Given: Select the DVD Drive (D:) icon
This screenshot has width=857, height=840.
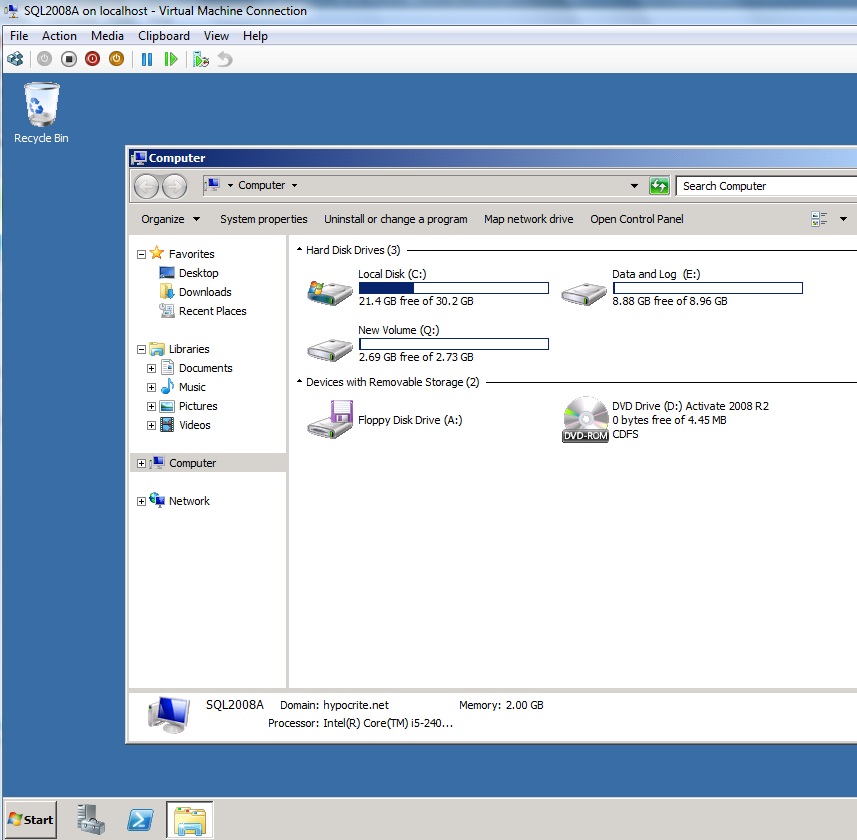Looking at the screenshot, I should [585, 419].
